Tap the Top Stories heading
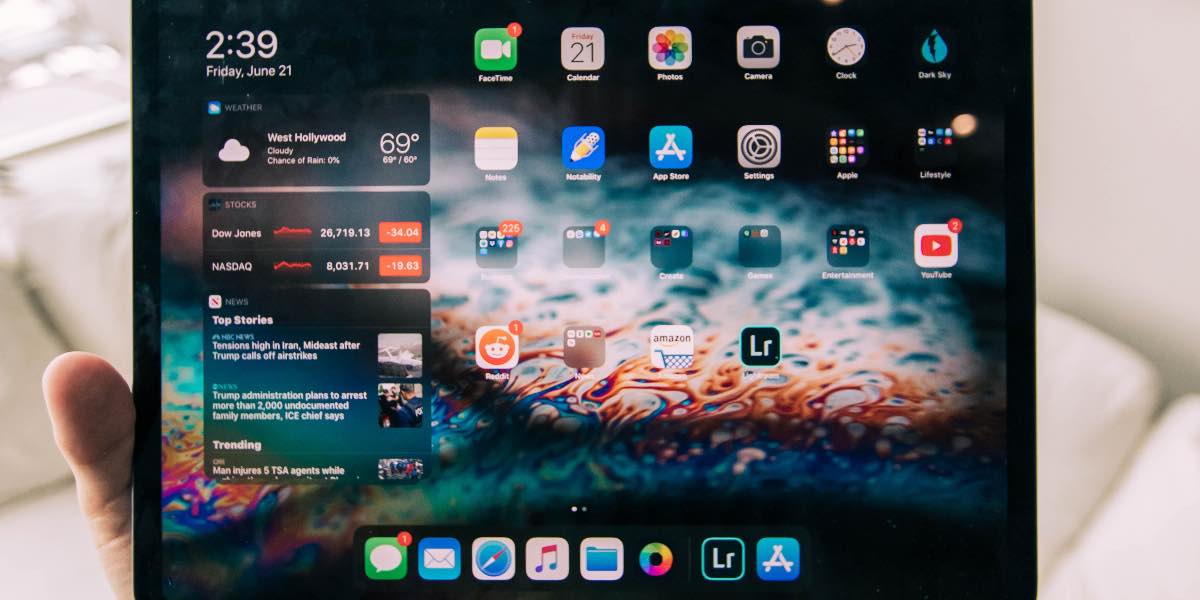This screenshot has width=1200, height=600. [x=242, y=320]
